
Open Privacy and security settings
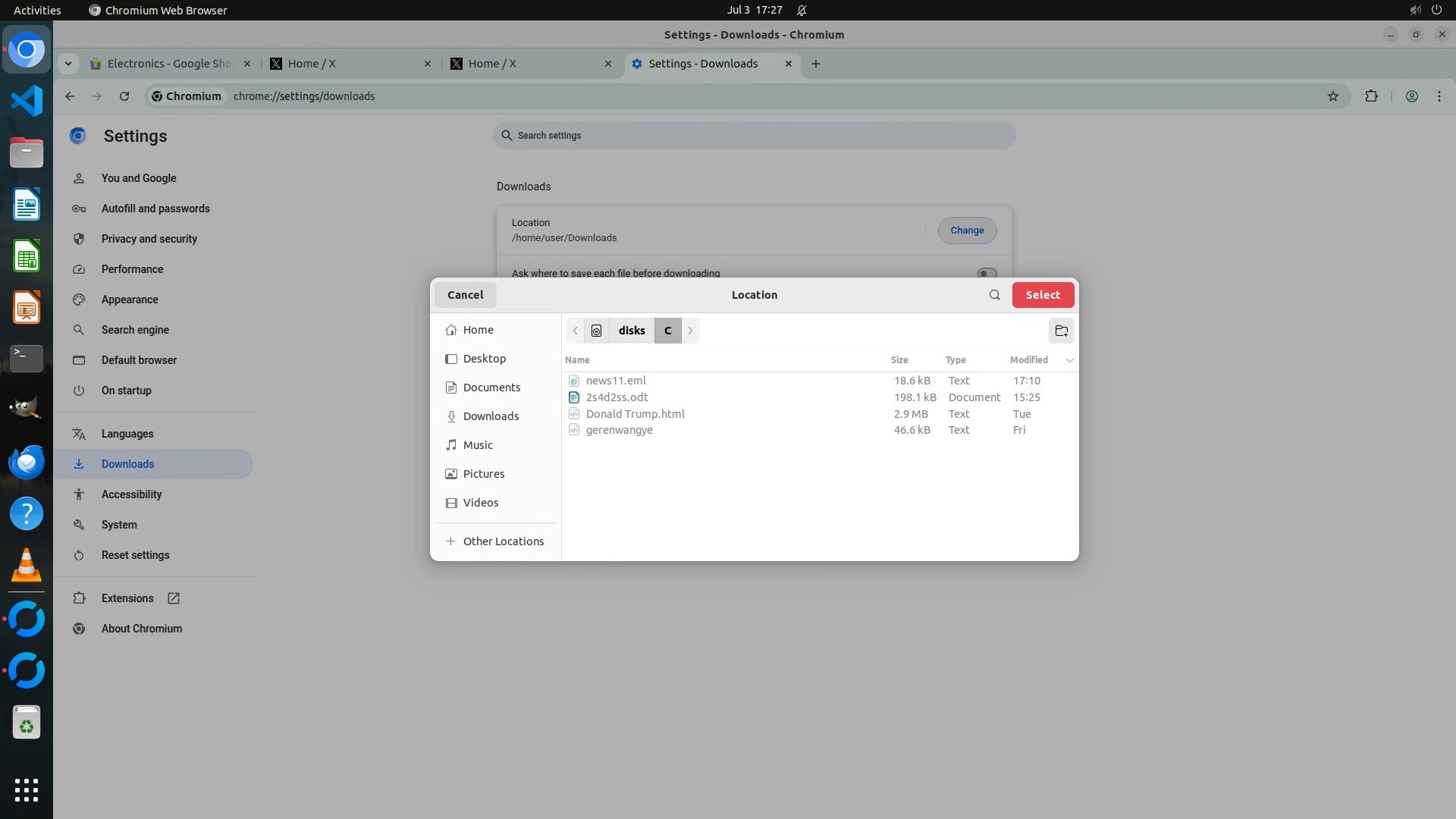pos(149,239)
